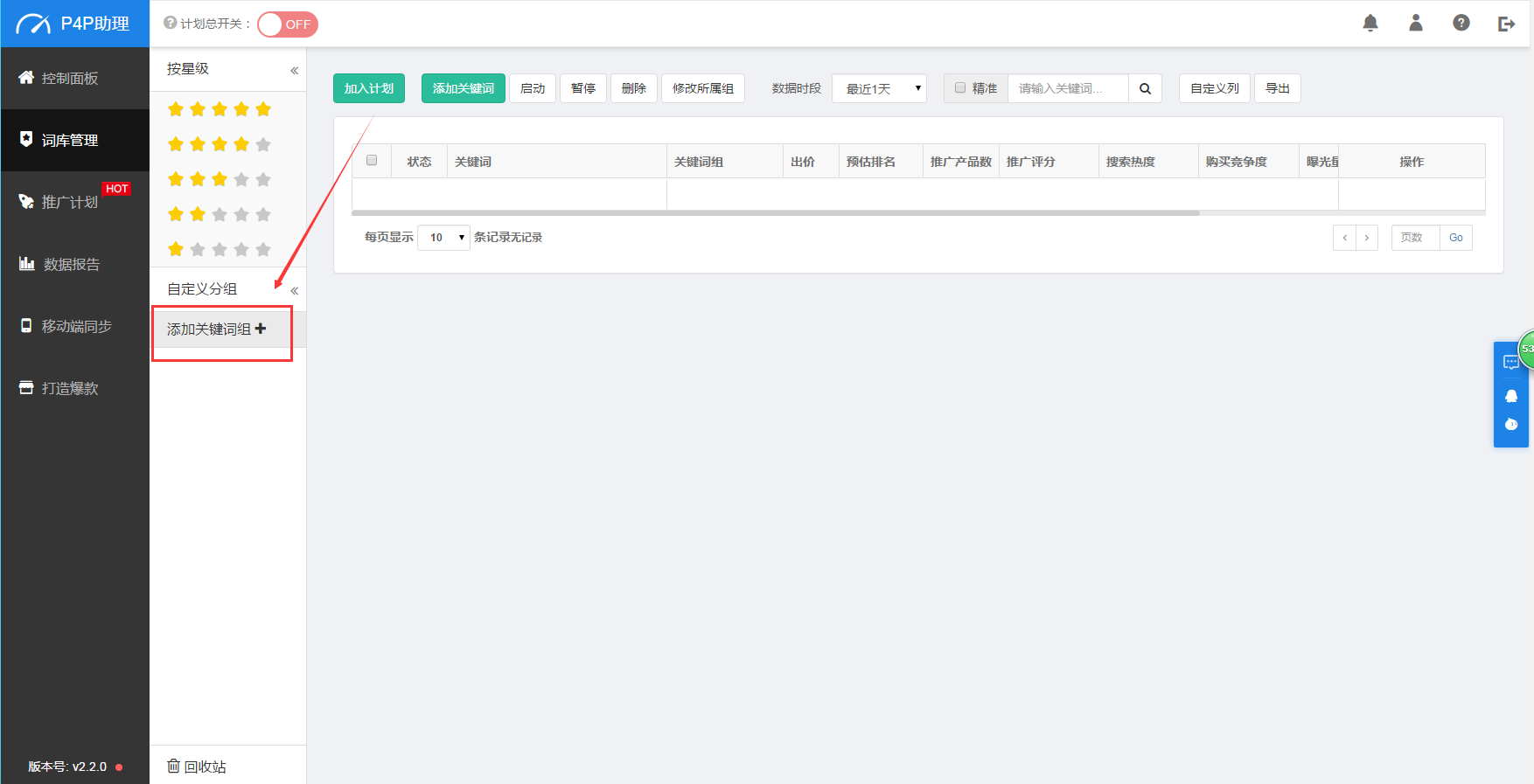Click the notification bell icon

pyautogui.click(x=1370, y=24)
